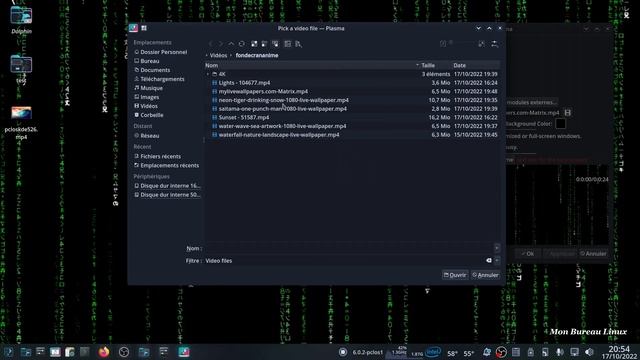Select the 4K folder row
640x360 pixels.
(352, 74)
